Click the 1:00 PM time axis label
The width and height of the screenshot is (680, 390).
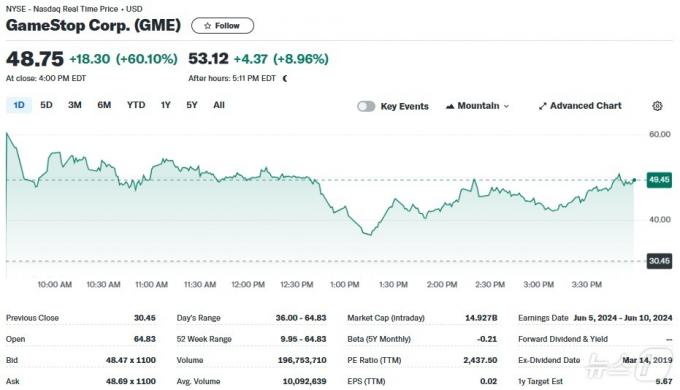[344, 285]
